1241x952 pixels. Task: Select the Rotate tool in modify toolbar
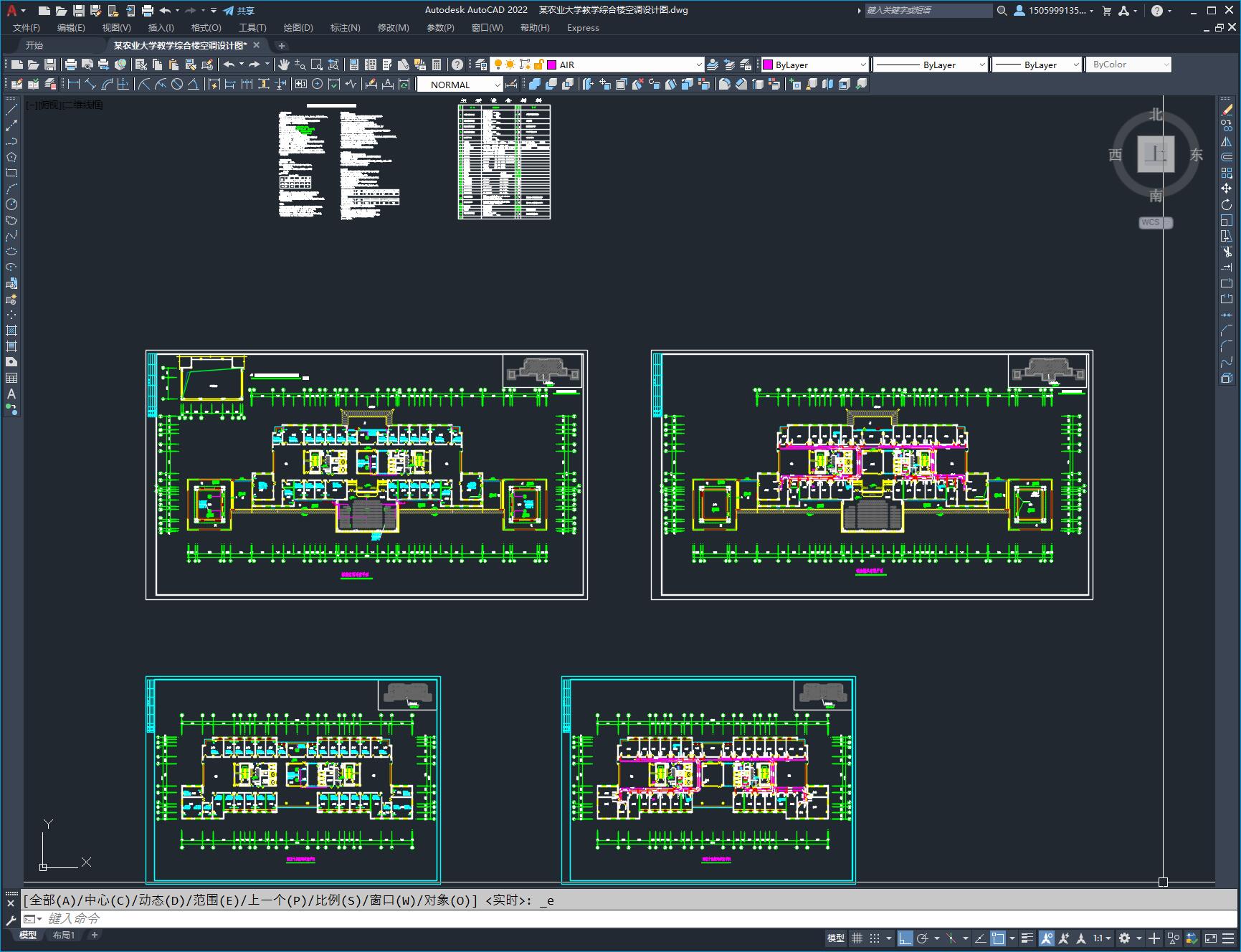(x=1227, y=204)
